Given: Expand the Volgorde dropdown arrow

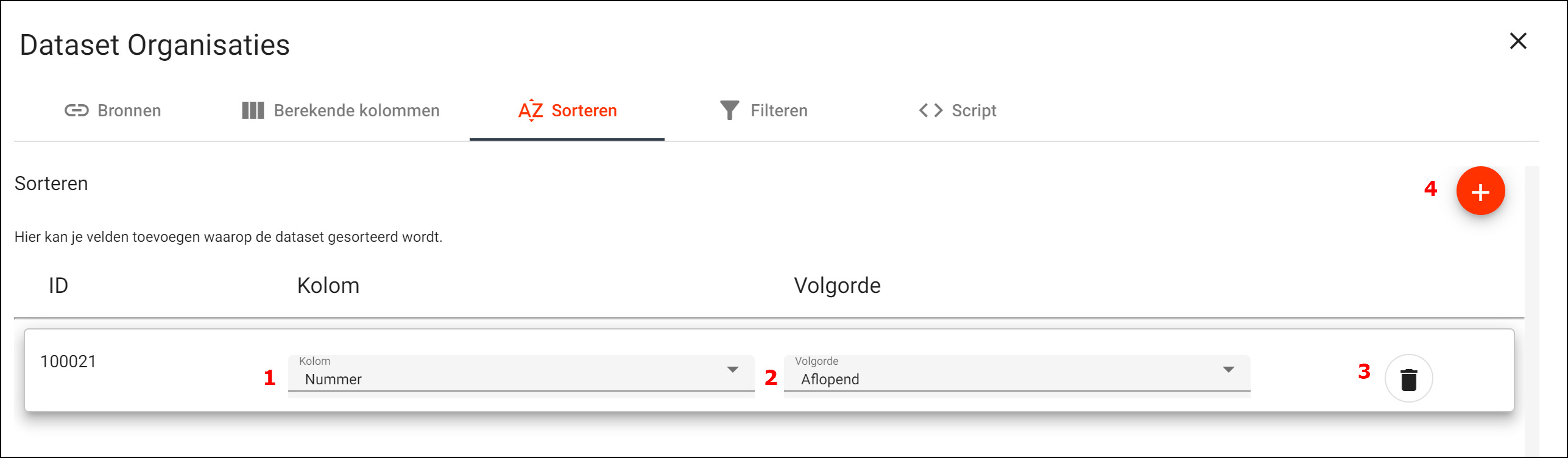Looking at the screenshot, I should tap(1229, 370).
